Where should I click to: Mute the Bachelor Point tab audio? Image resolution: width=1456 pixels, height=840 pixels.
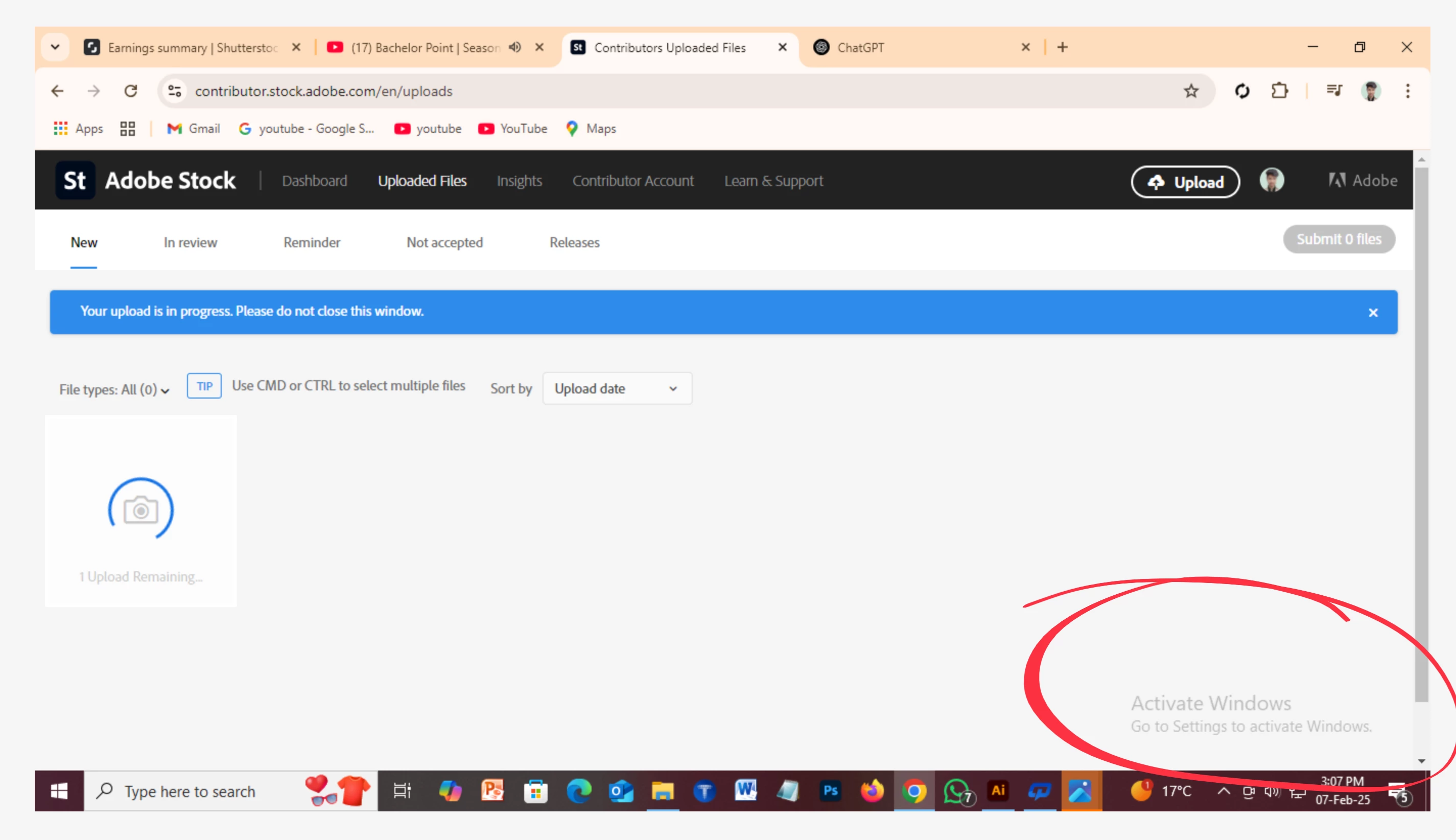(x=515, y=48)
